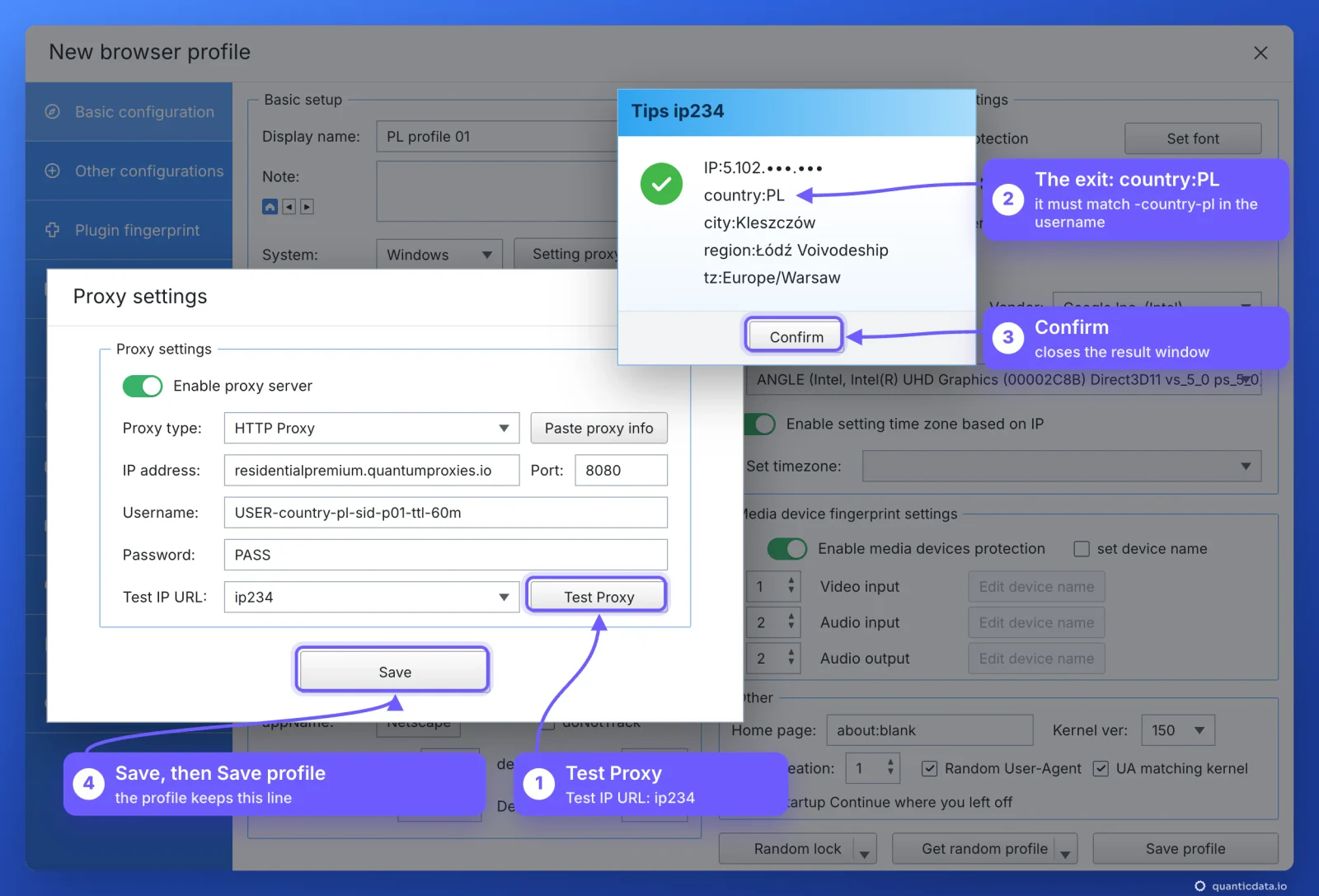Click the Basic configuration compass icon
1319x896 pixels.
tap(52, 111)
